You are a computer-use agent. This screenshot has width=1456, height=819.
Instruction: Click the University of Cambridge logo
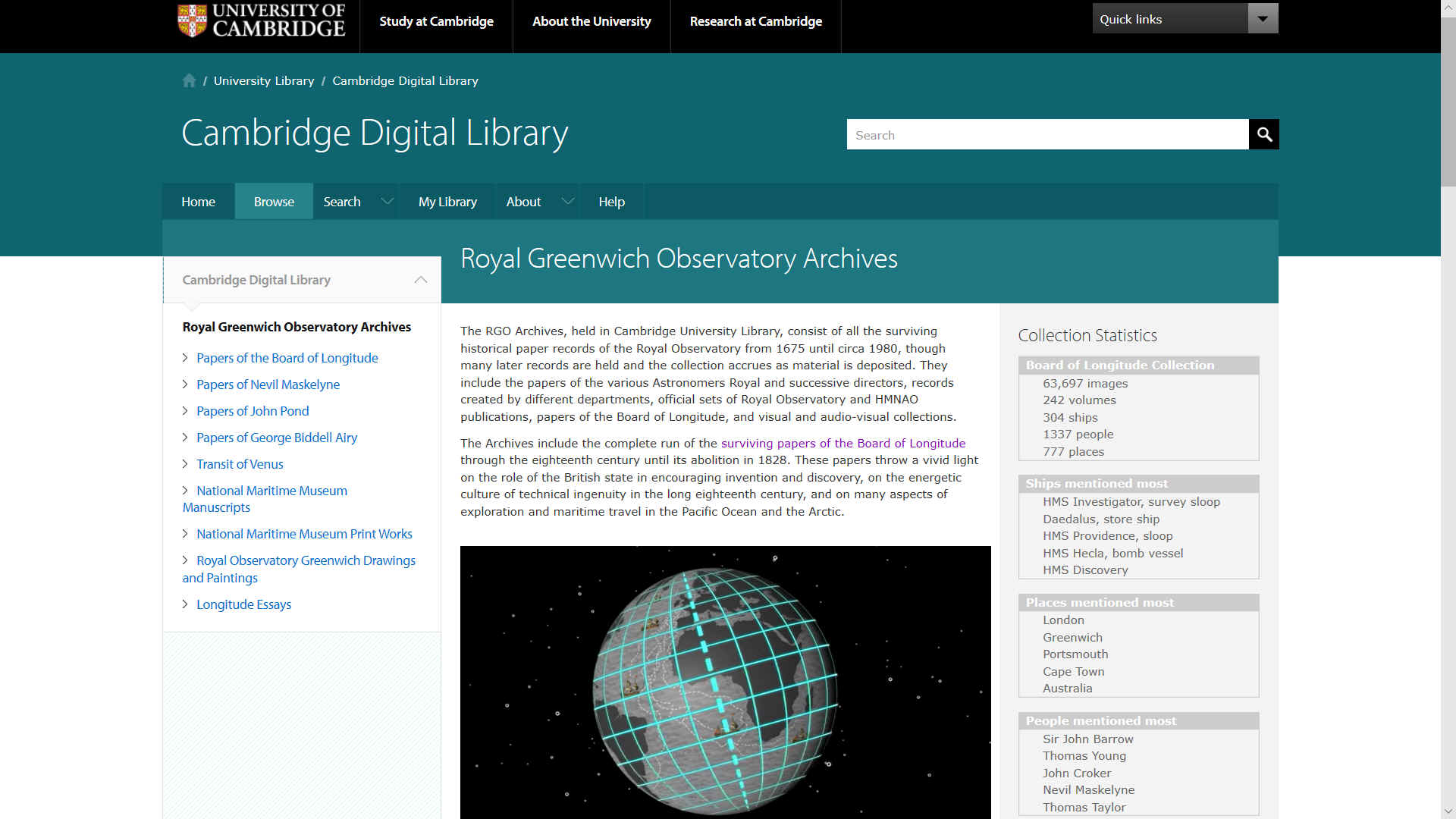[x=261, y=20]
